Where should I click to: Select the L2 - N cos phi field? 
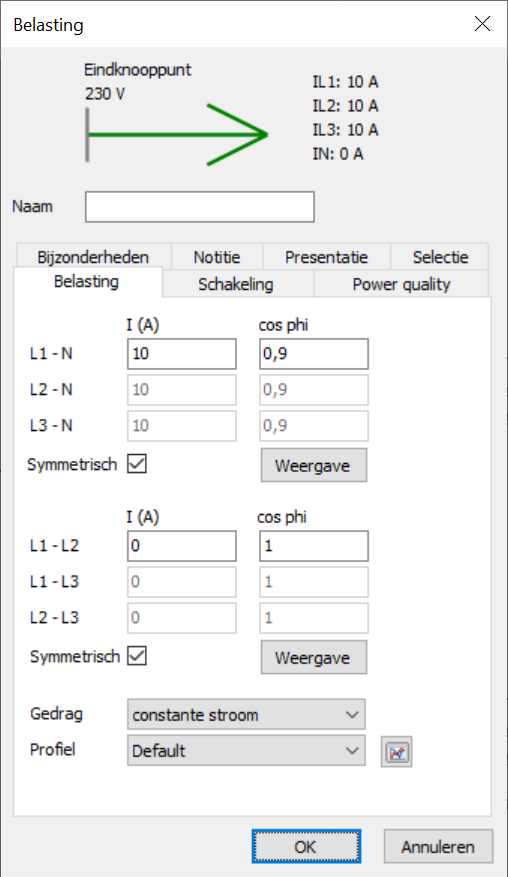[314, 390]
